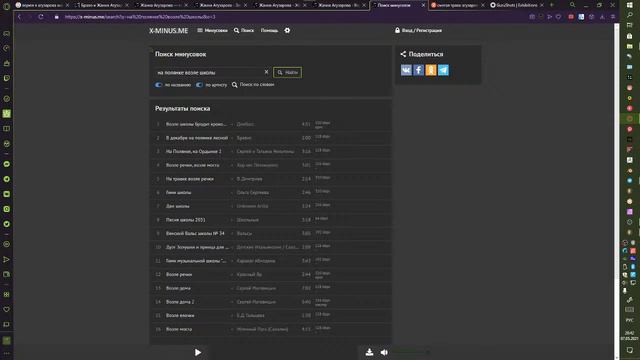
Task: Play track with the player play button
Action: [x=198, y=352]
